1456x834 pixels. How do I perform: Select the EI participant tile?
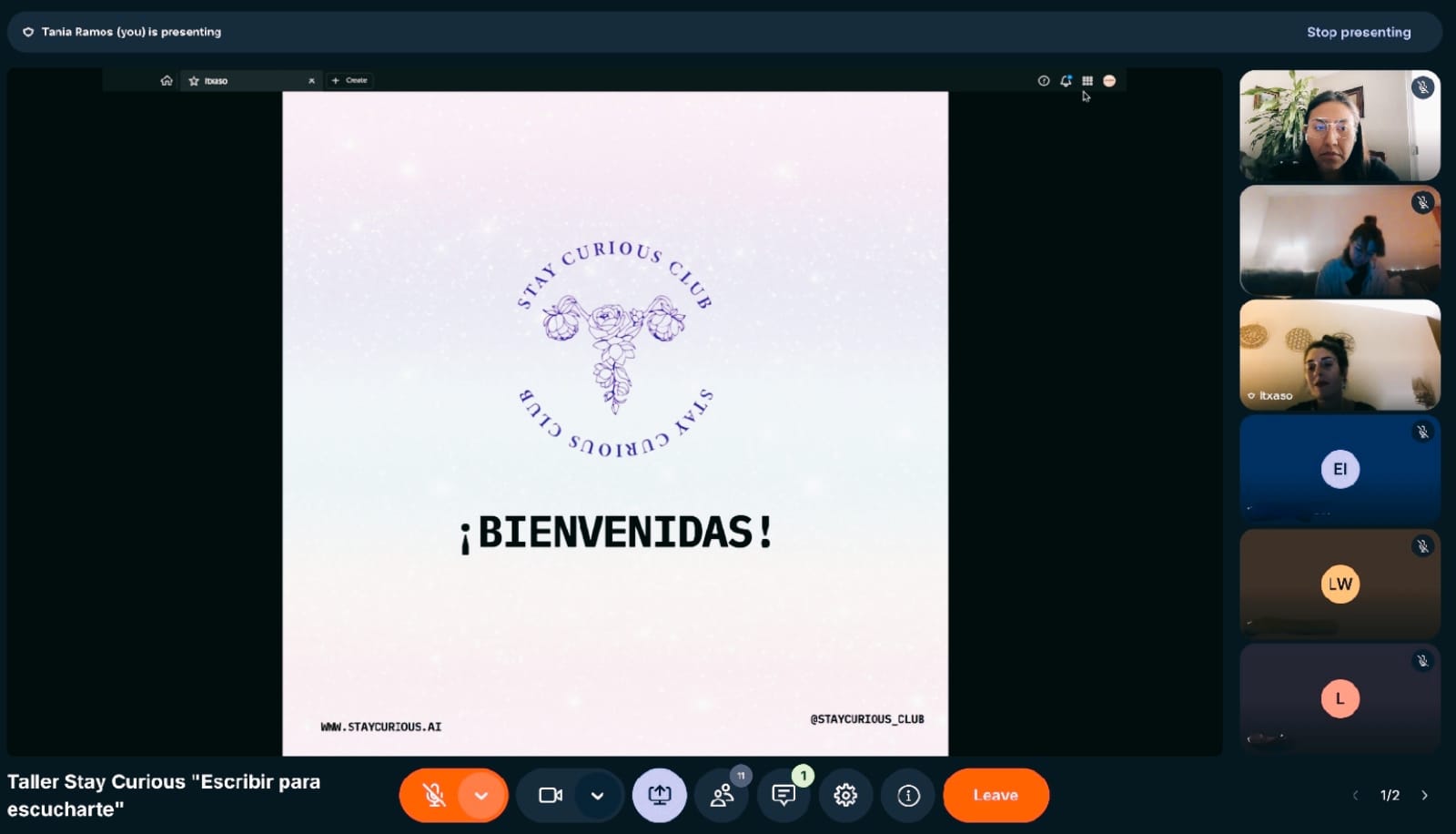tap(1340, 470)
